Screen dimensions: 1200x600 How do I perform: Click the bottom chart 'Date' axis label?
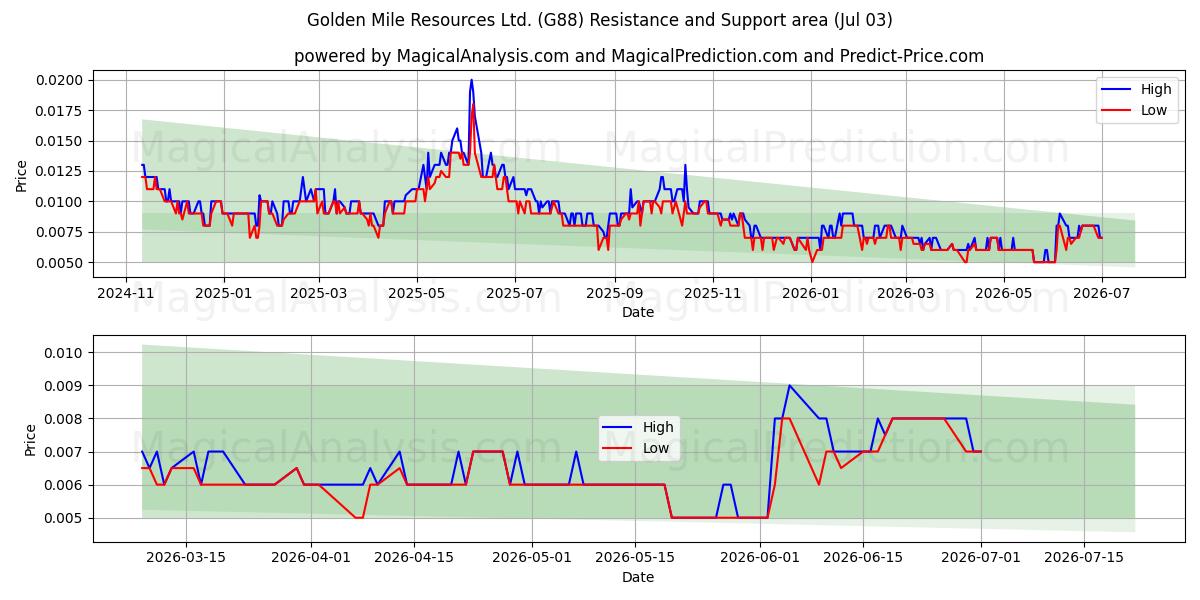638,577
